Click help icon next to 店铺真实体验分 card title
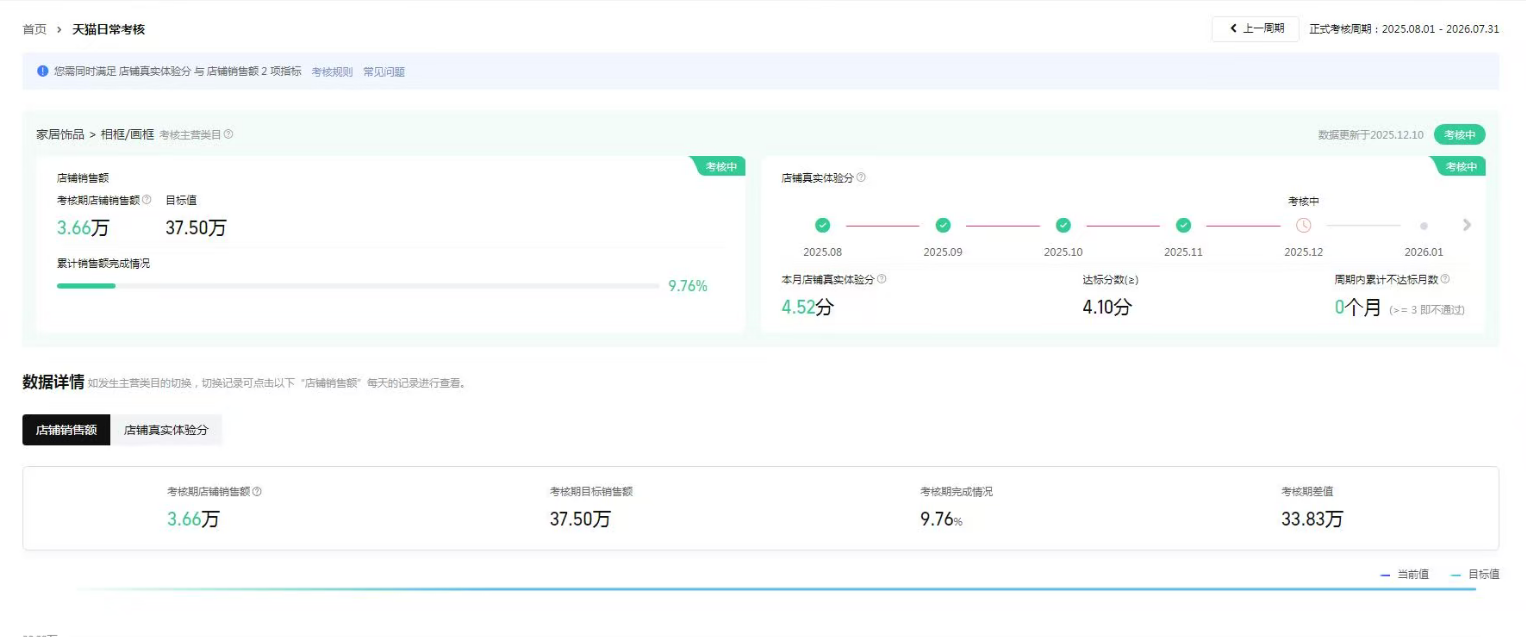The height and width of the screenshot is (637, 1526). (x=861, y=178)
